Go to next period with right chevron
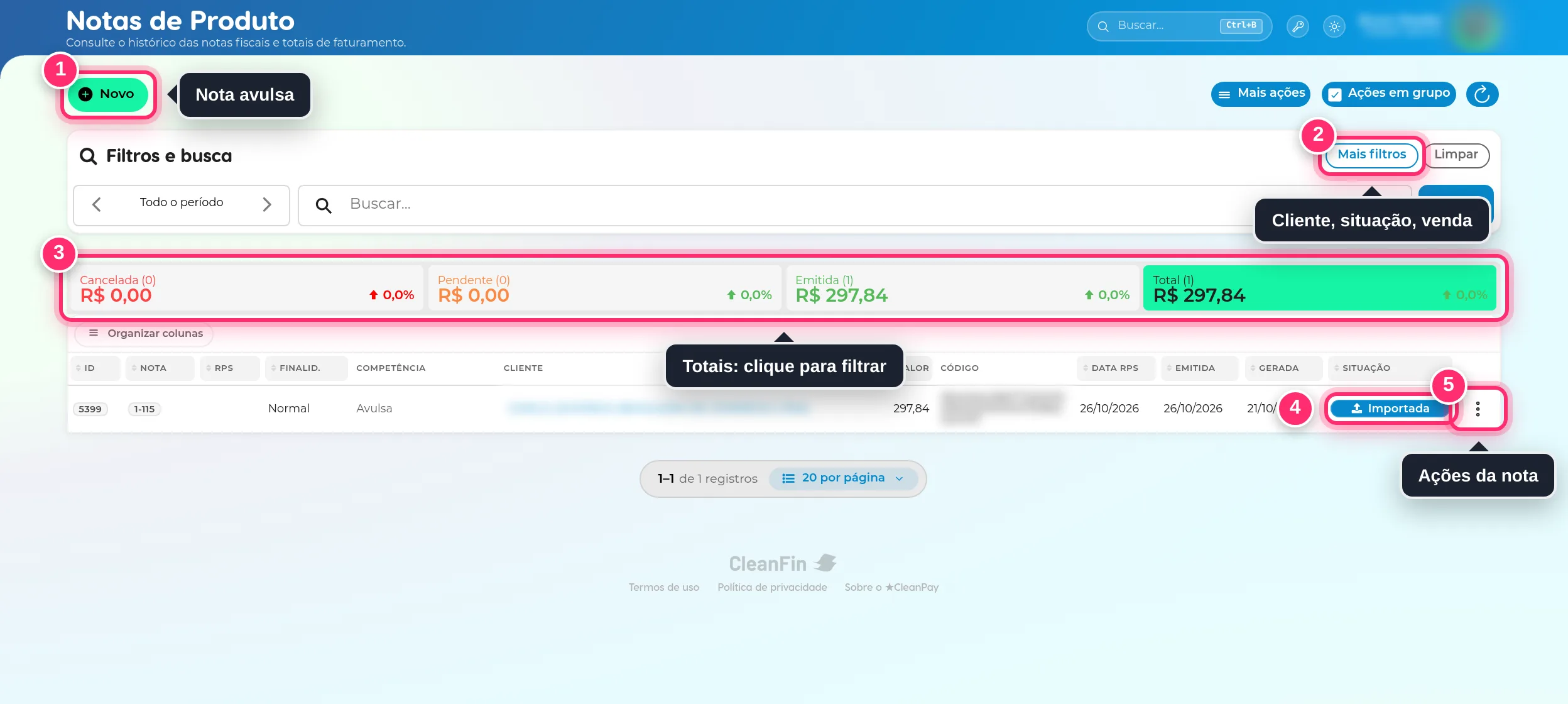 267,204
